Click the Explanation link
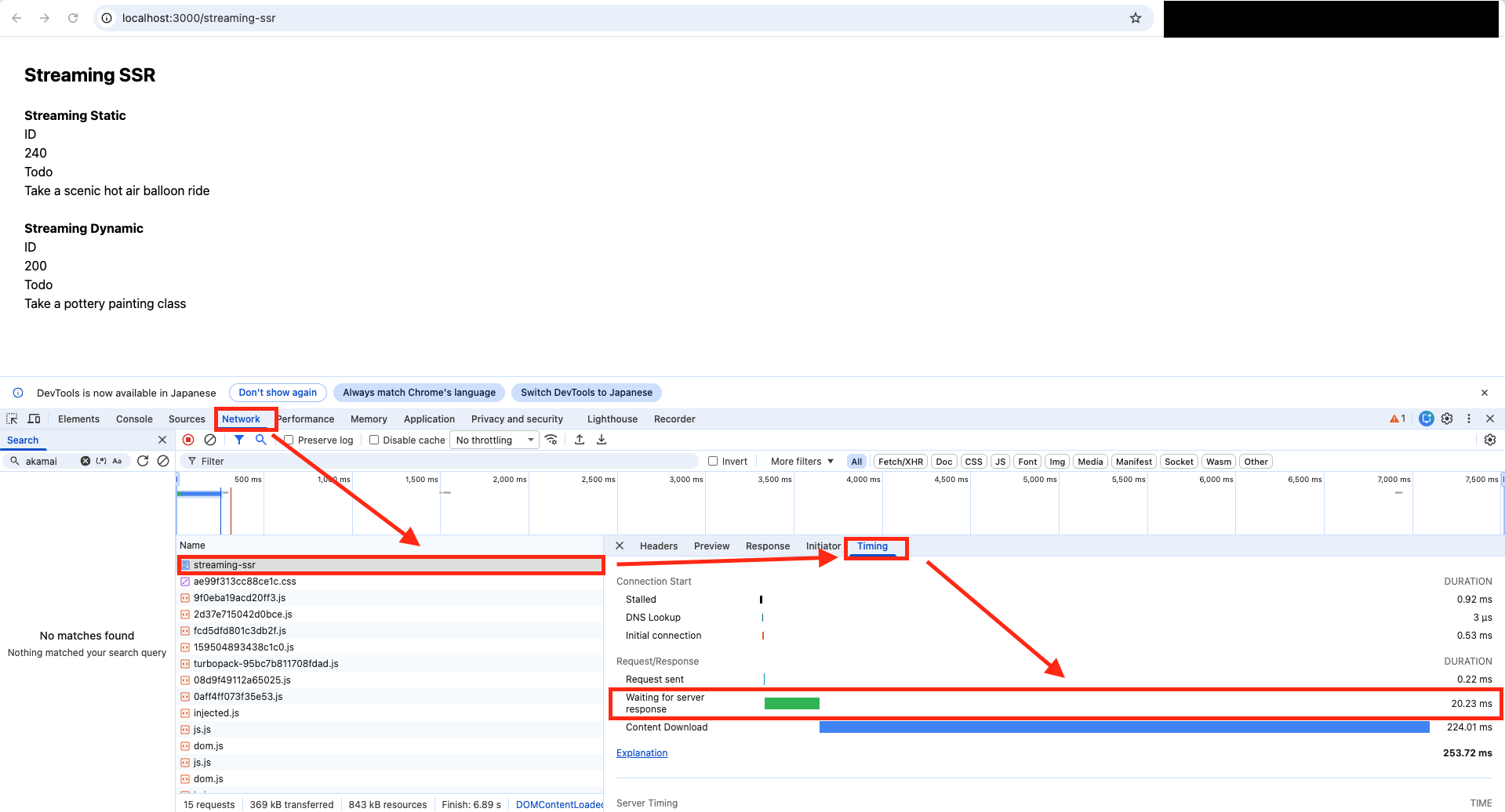This screenshot has height=812, width=1505. click(x=642, y=752)
